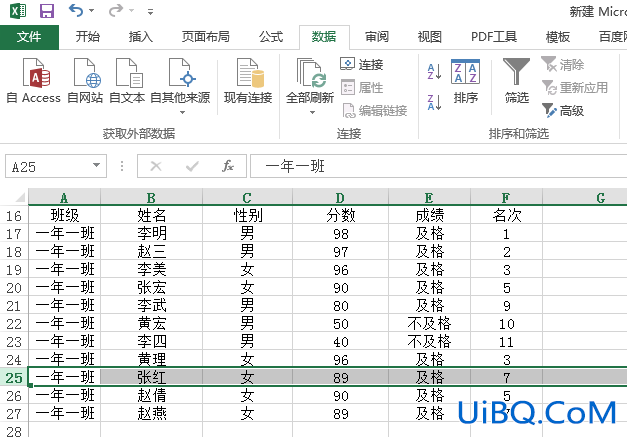Open the 文件 menu tab
This screenshot has height=437, width=627.
29,37
